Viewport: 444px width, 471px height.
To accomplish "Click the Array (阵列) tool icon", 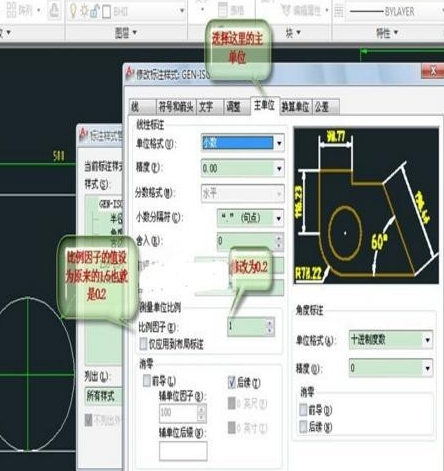I will click(x=11, y=10).
